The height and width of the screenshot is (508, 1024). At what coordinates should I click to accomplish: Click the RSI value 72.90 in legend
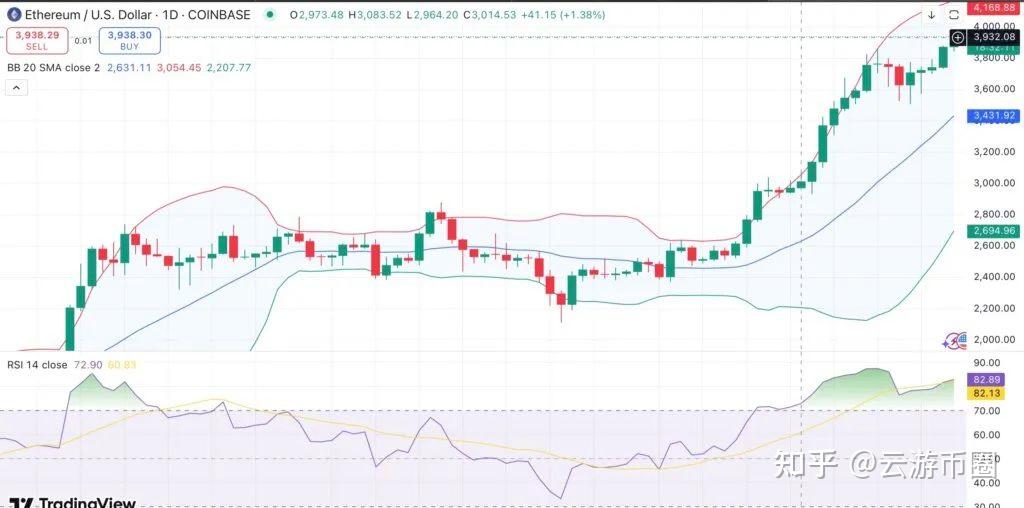88,364
